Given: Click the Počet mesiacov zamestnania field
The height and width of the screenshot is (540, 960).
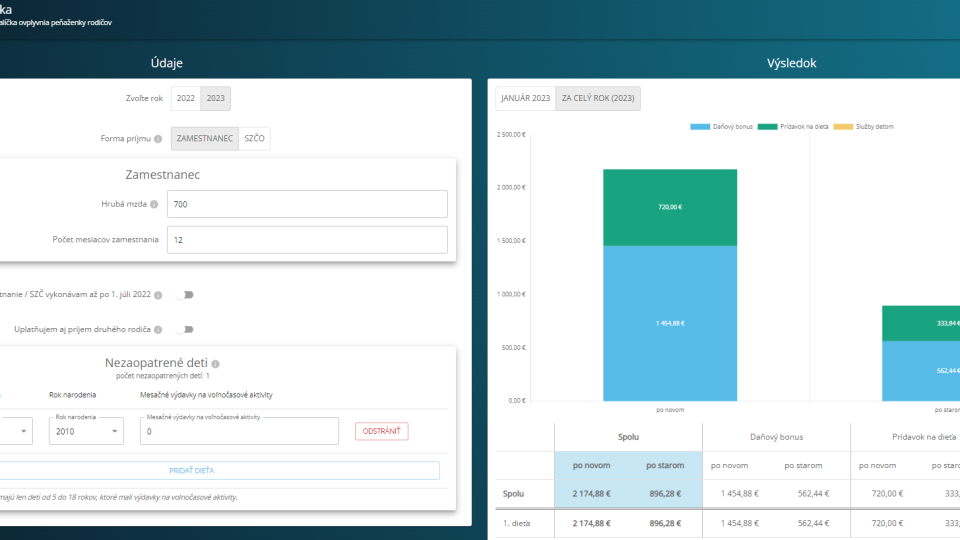Looking at the screenshot, I should tap(307, 240).
